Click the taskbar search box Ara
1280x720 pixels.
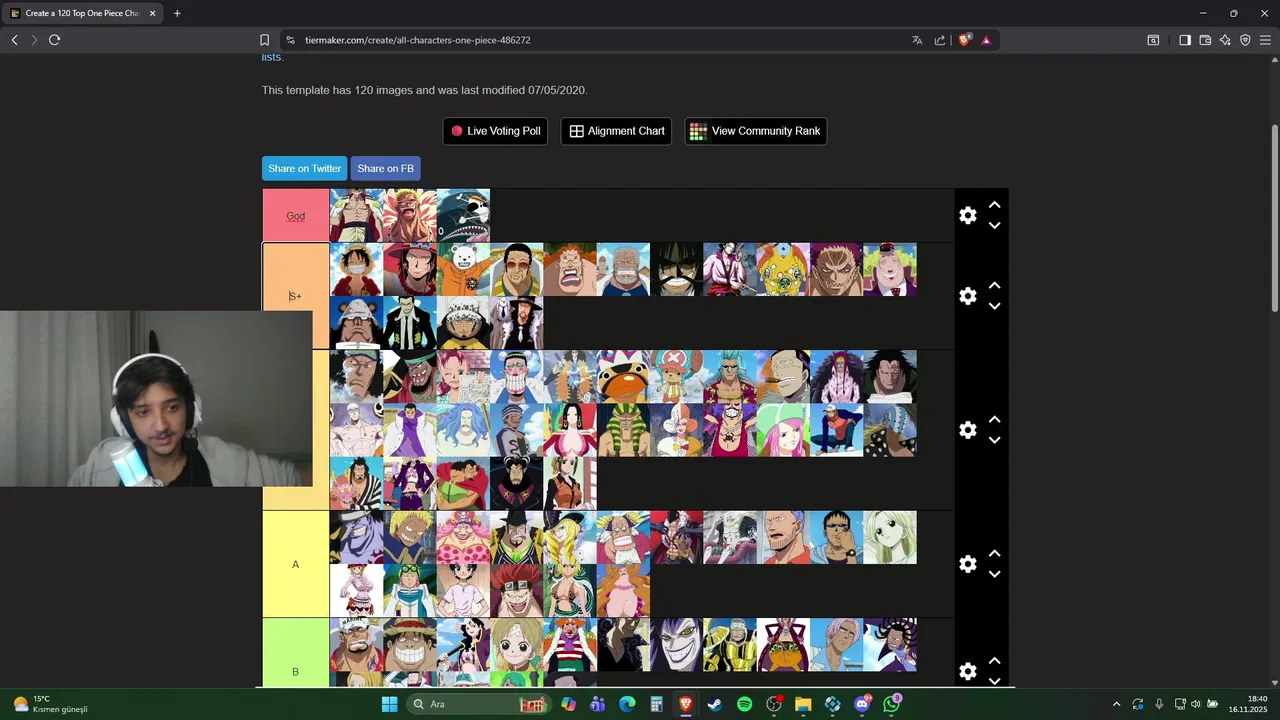coord(480,704)
